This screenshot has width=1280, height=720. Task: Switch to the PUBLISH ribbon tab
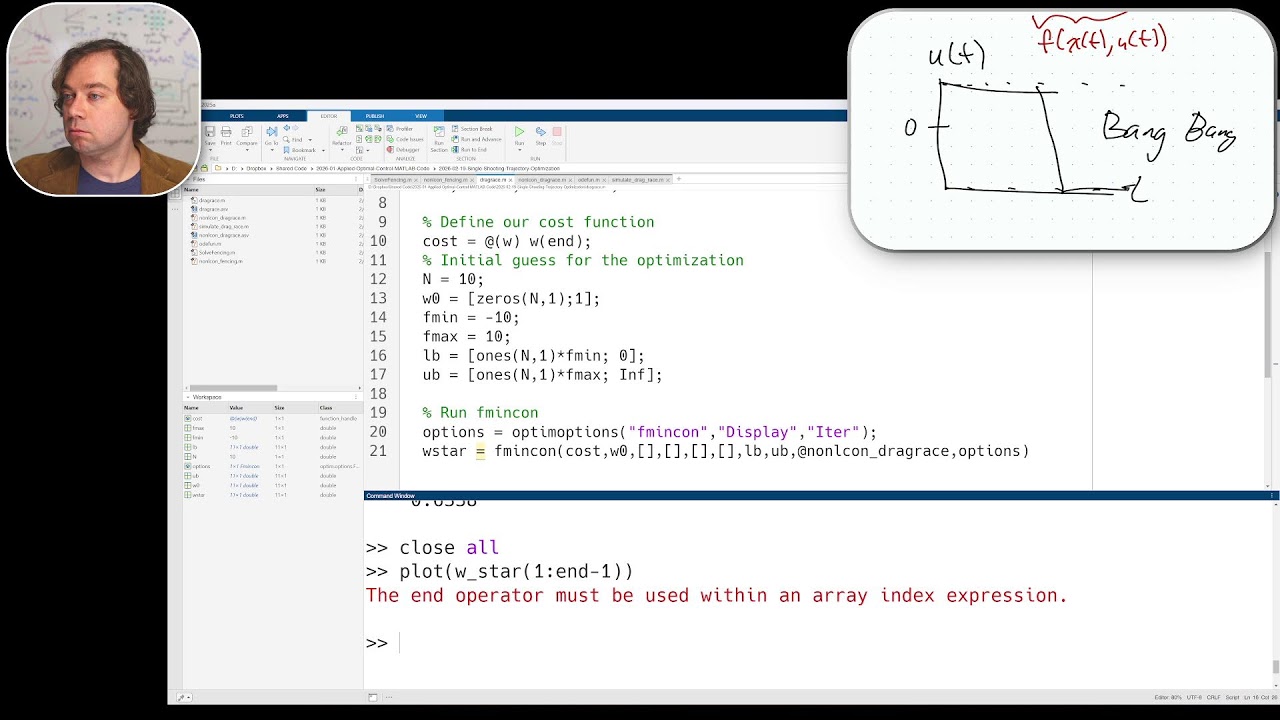coord(375,116)
